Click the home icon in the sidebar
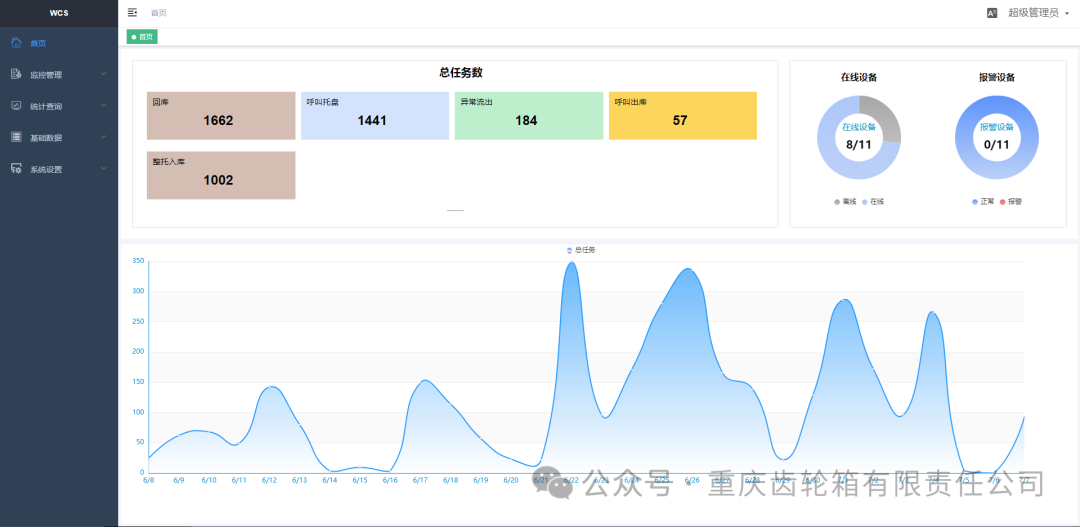The width and height of the screenshot is (1080, 527). pos(16,43)
